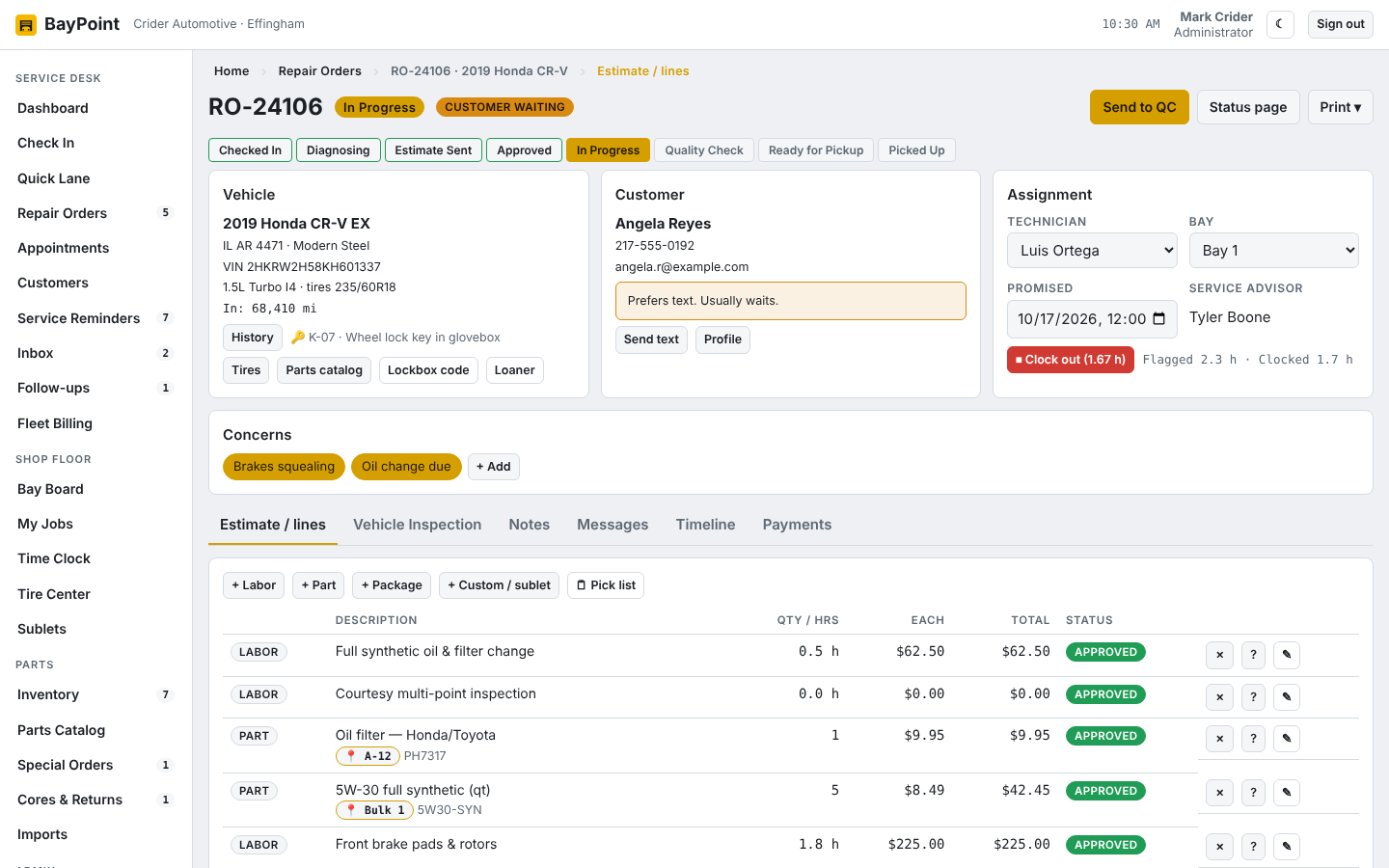Remove the Full synthetic oil labor line
The height and width of the screenshot is (868, 1389).
pos(1219,655)
